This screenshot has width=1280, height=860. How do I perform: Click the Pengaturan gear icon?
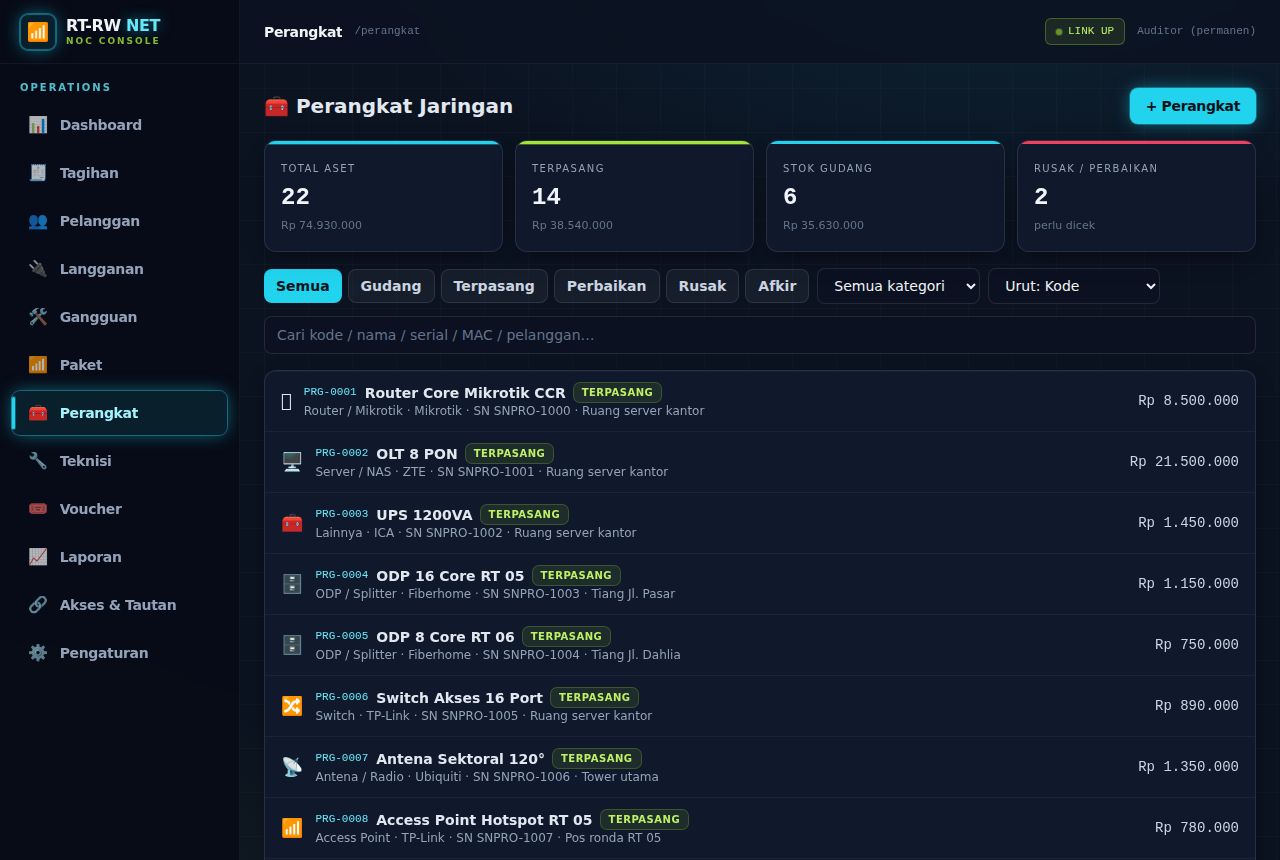[38, 653]
